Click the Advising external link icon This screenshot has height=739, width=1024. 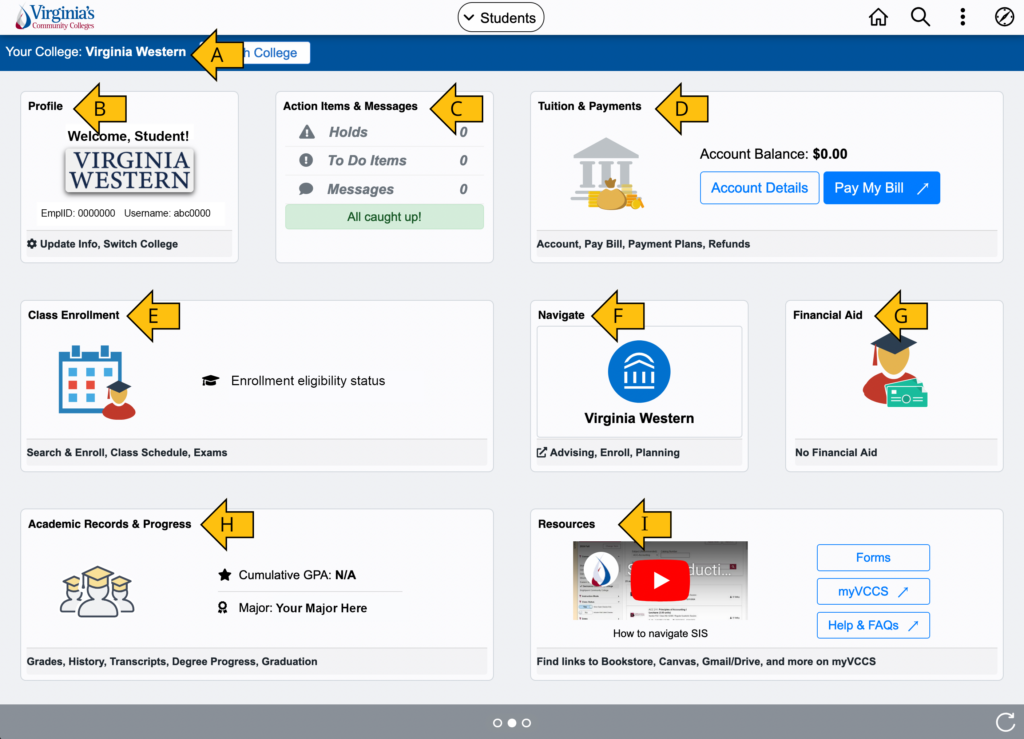541,452
